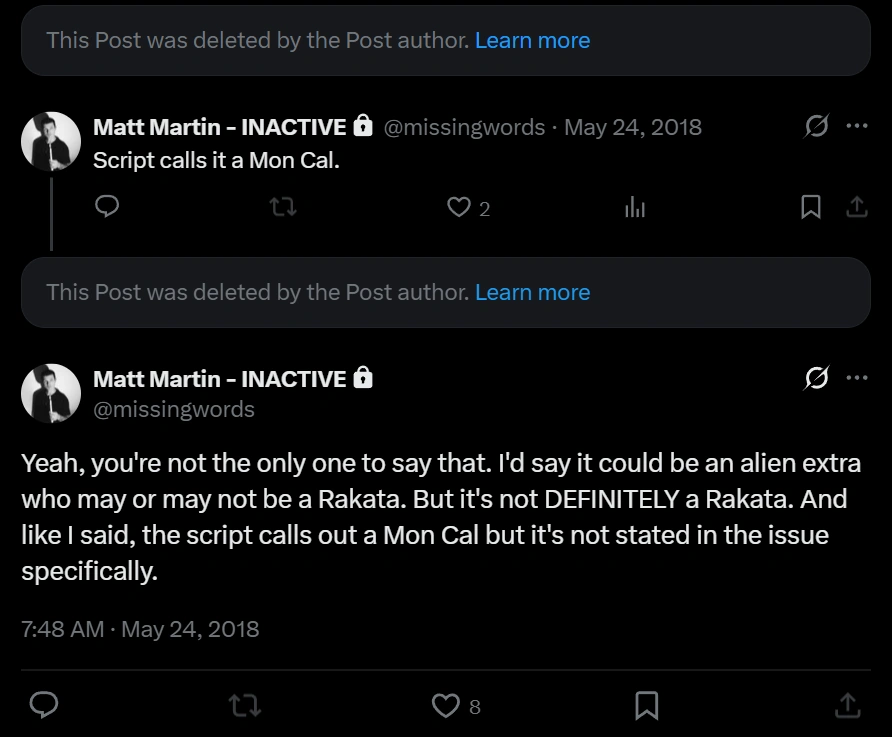This screenshot has height=737, width=892.
Task: View analytics of the upper Matt Martin post
Action: [635, 207]
